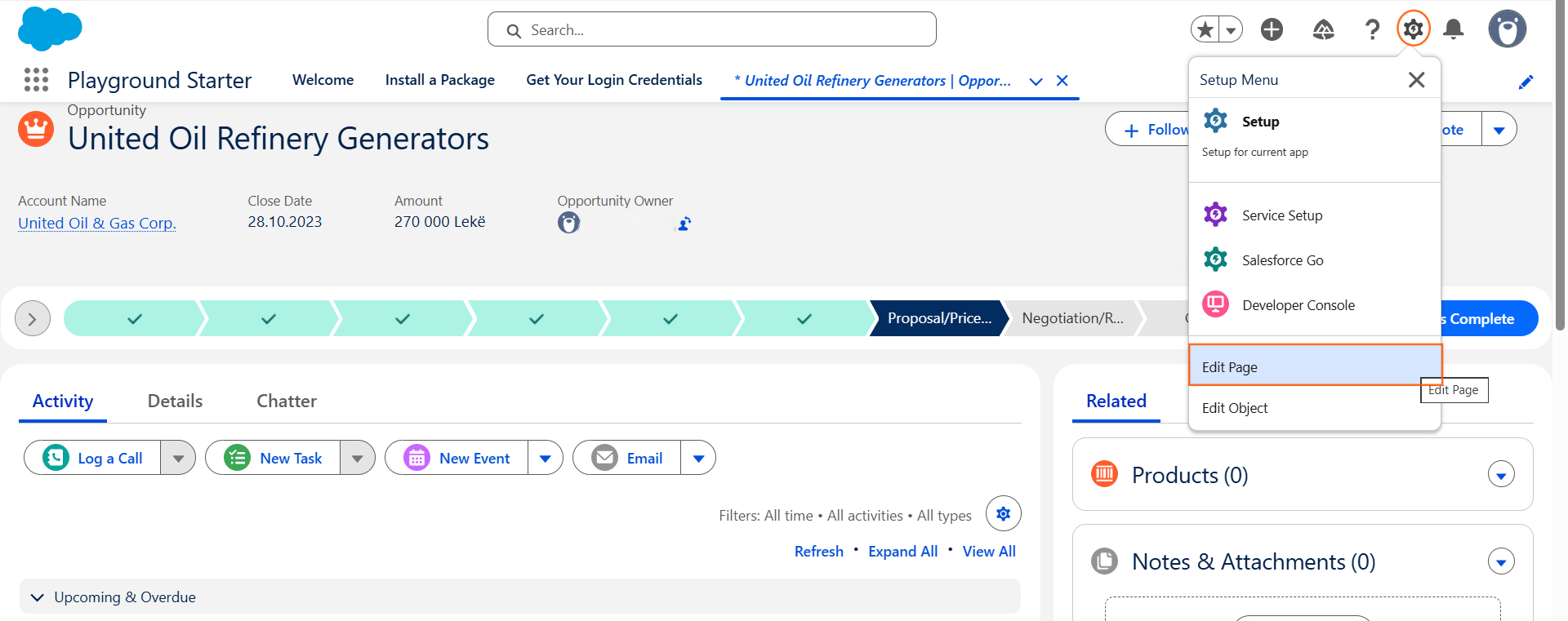1568x621 pixels.
Task: Select the Negotiation/R... path stage
Action: (x=1072, y=318)
